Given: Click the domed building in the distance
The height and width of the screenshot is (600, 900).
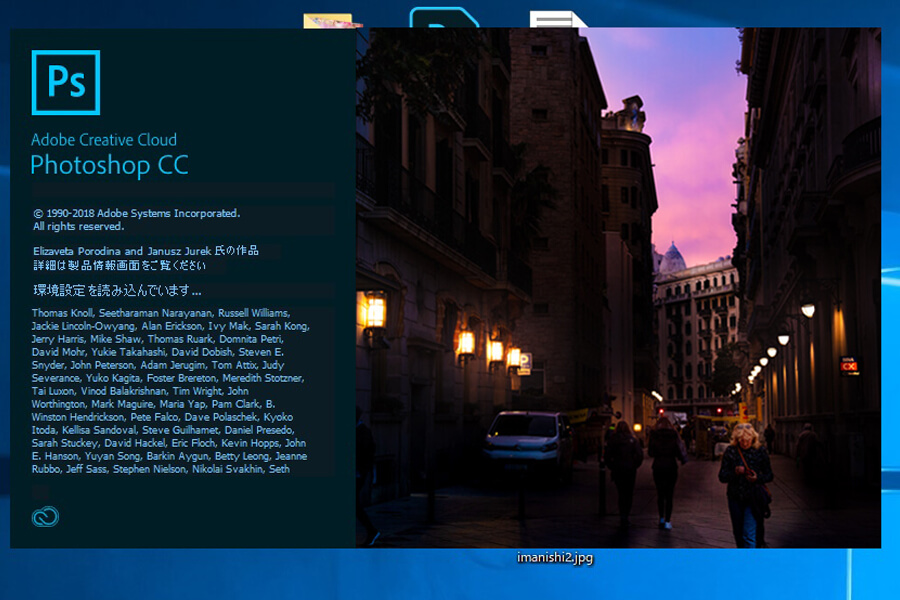Looking at the screenshot, I should point(673,255).
